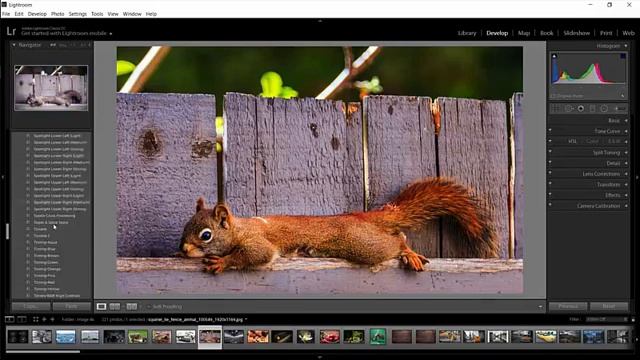Switch to the Slideshow module
The image size is (640, 360).
click(576, 33)
